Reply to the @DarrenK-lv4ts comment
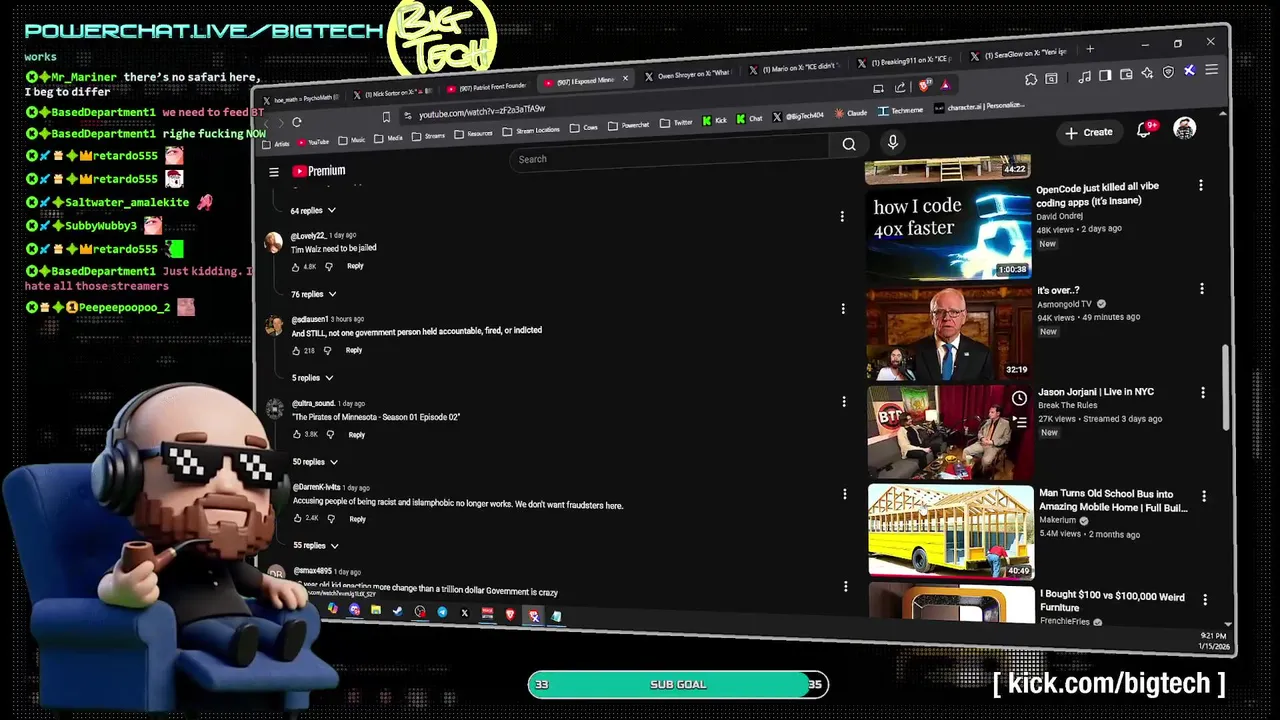Viewport: 1280px width, 720px height. (x=357, y=519)
